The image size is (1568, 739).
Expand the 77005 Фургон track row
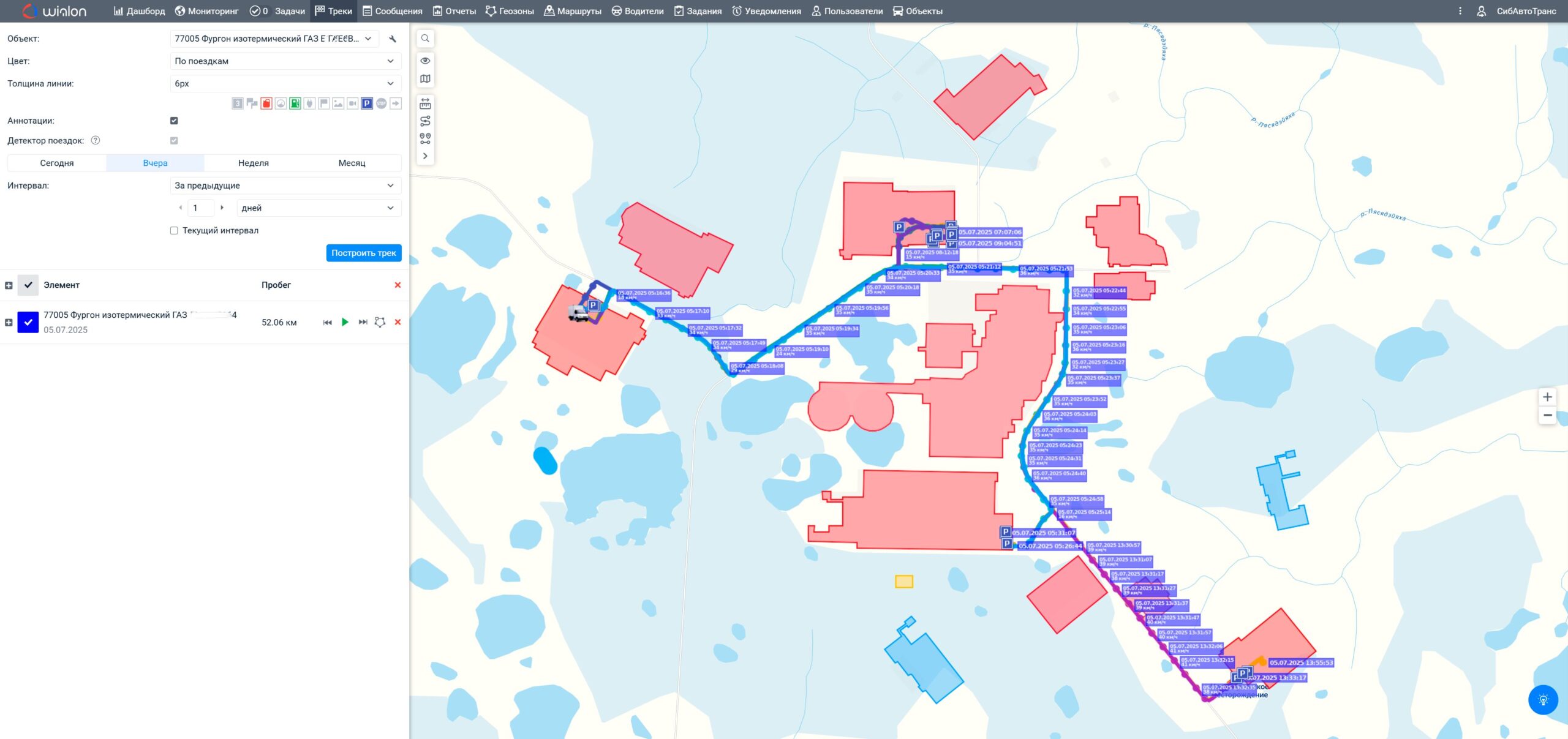(x=9, y=323)
